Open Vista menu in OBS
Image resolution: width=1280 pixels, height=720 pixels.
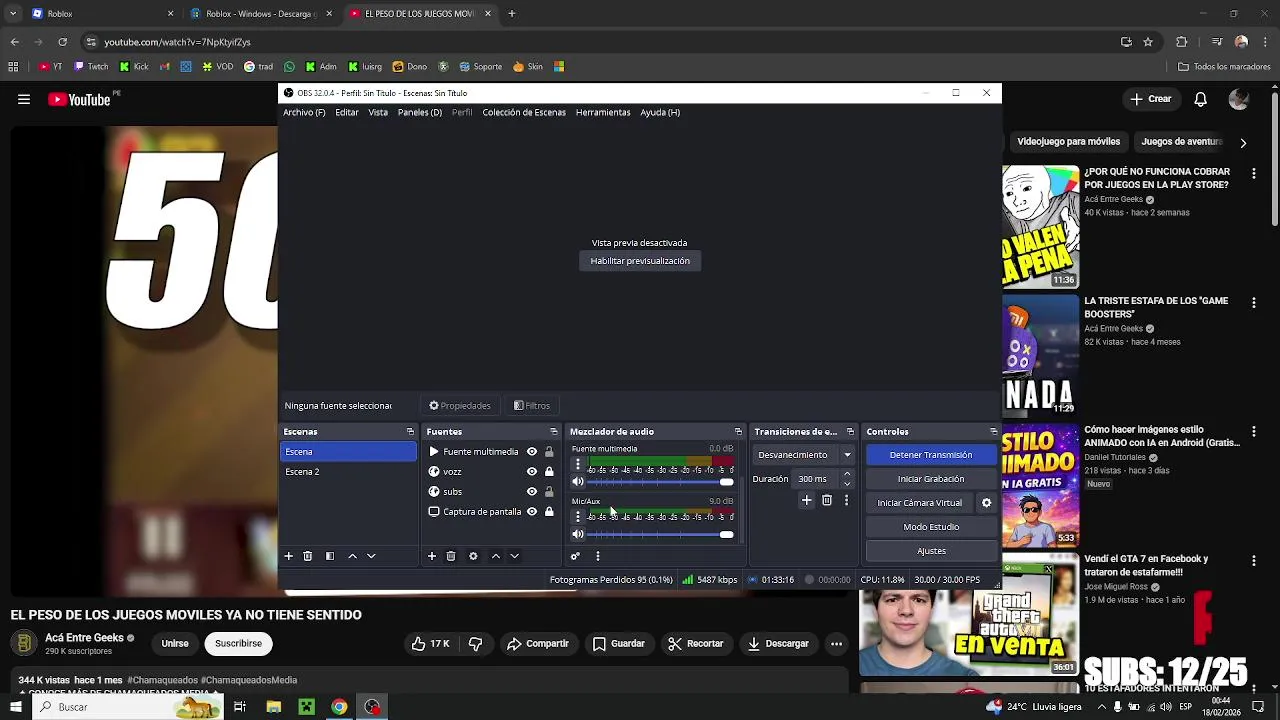(x=378, y=113)
